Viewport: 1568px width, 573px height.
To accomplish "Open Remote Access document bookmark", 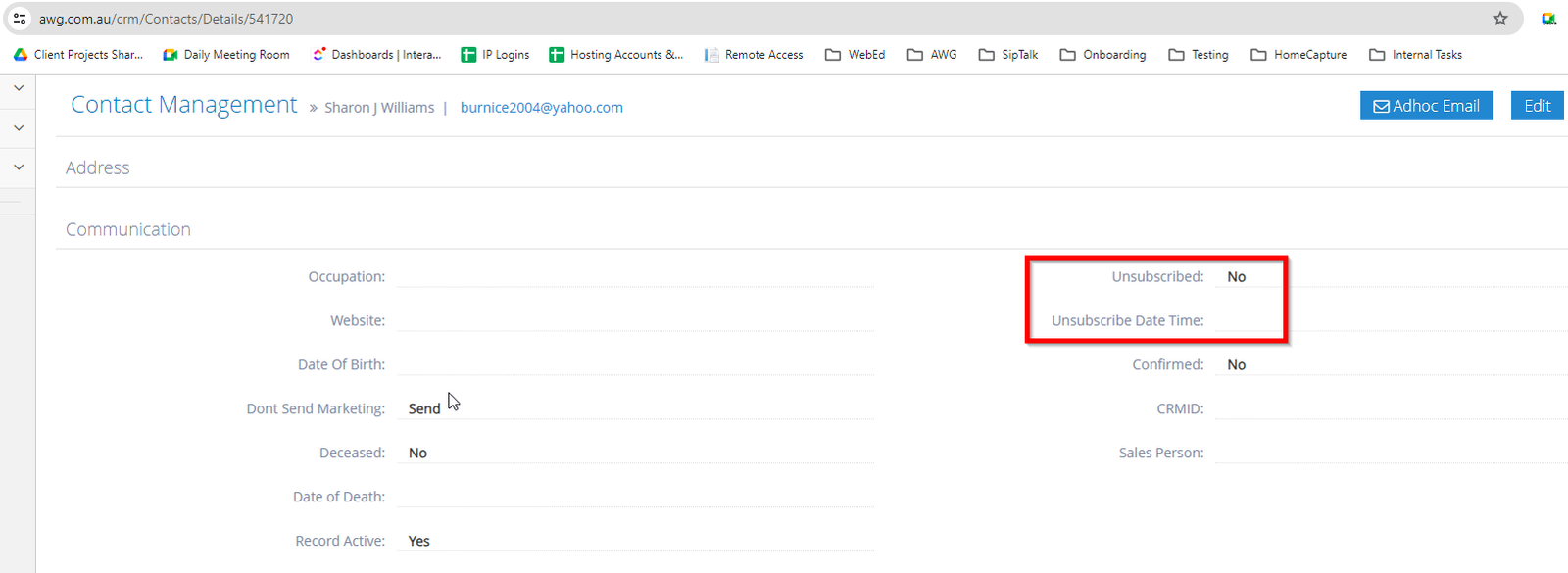I will tap(754, 55).
